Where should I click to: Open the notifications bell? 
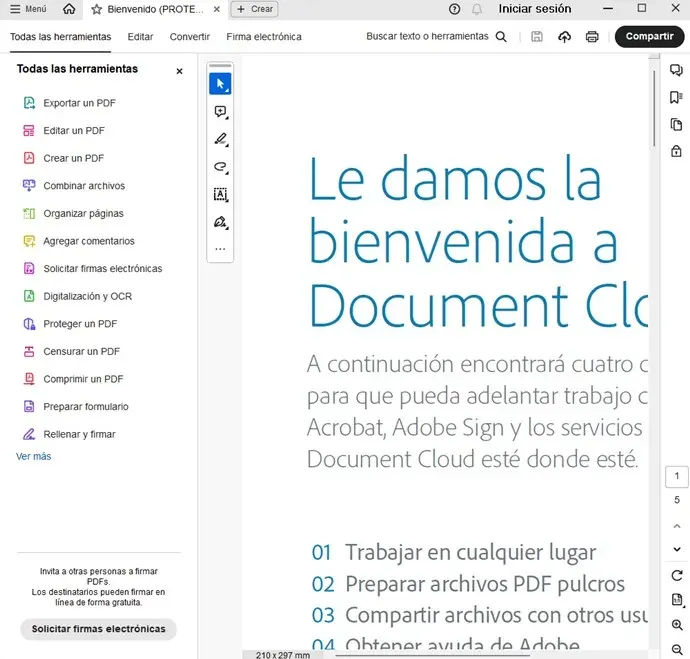pyautogui.click(x=477, y=9)
